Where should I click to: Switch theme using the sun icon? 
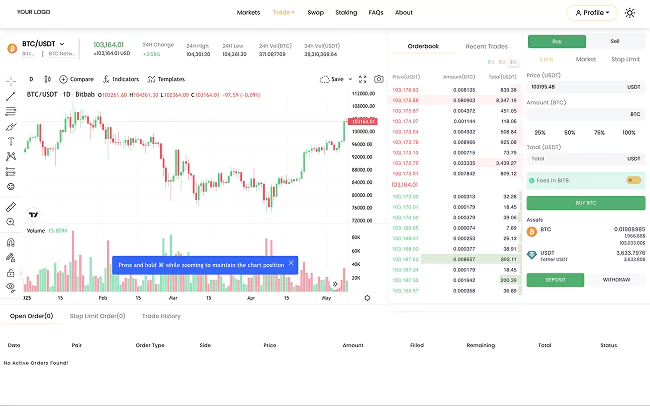[630, 13]
